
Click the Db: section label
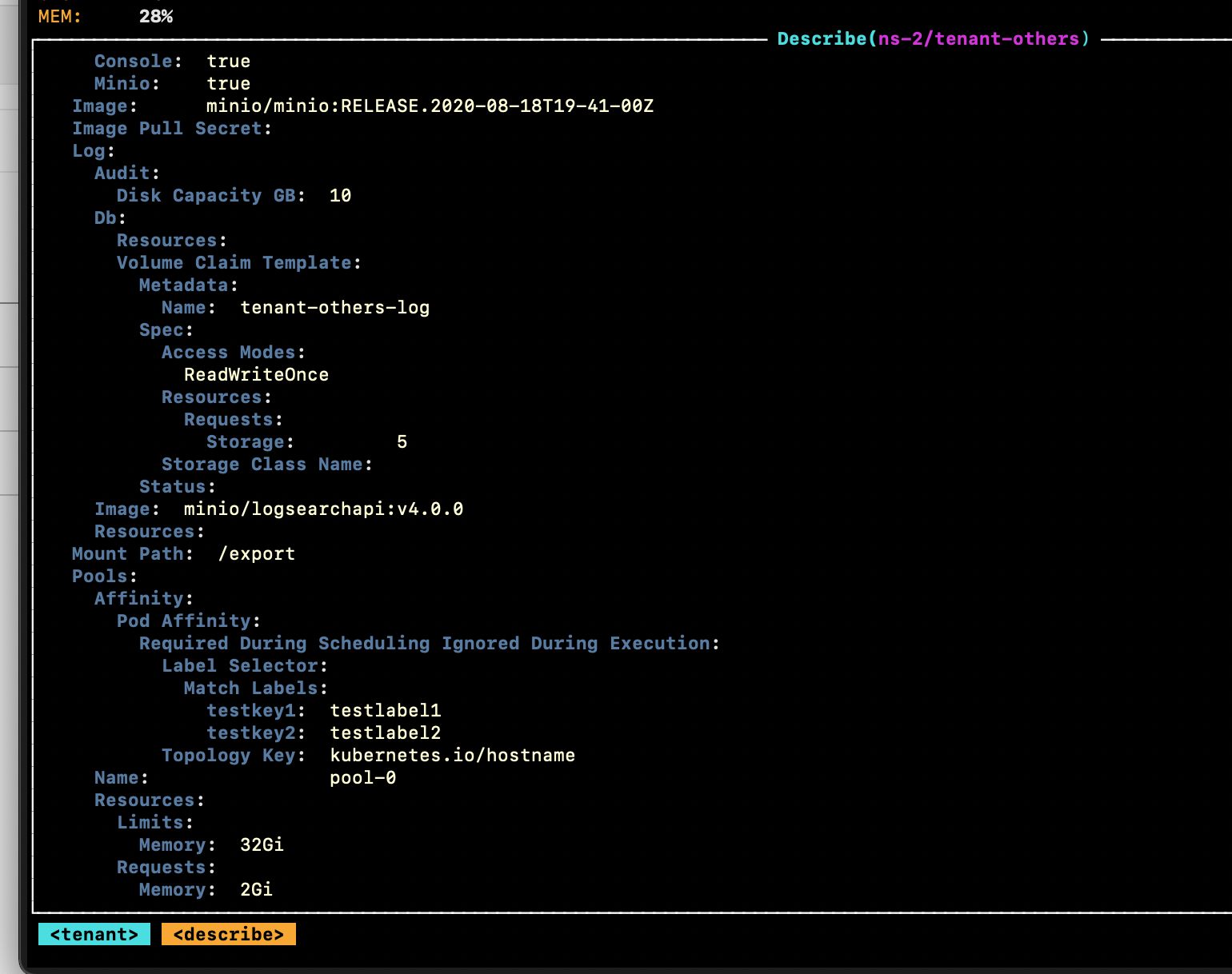pos(110,218)
